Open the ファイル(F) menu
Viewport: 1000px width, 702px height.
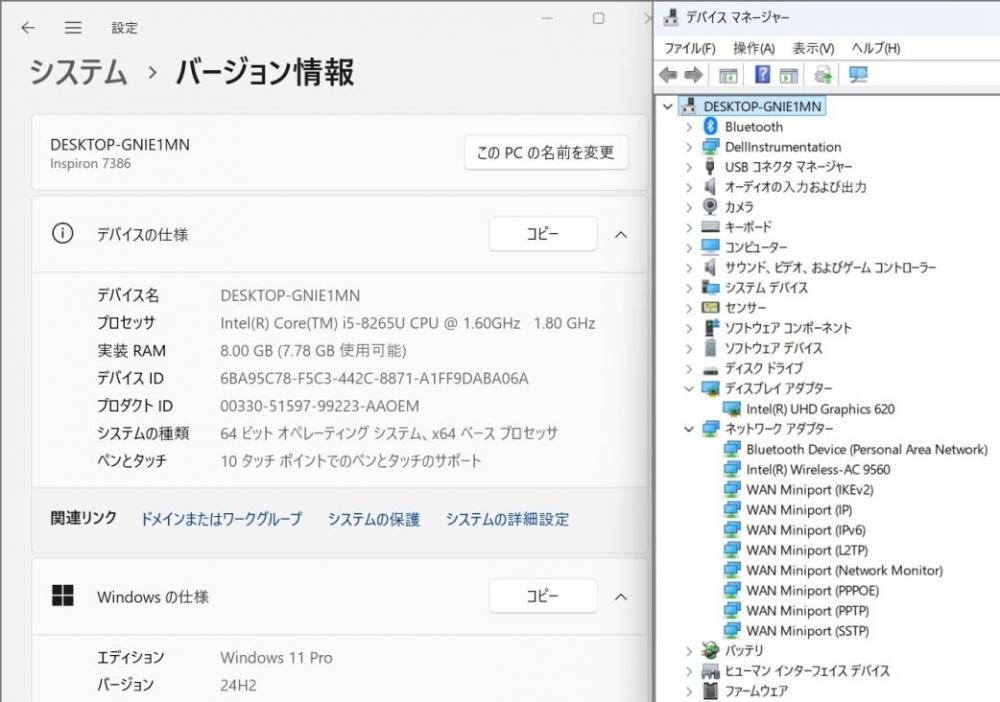click(690, 48)
